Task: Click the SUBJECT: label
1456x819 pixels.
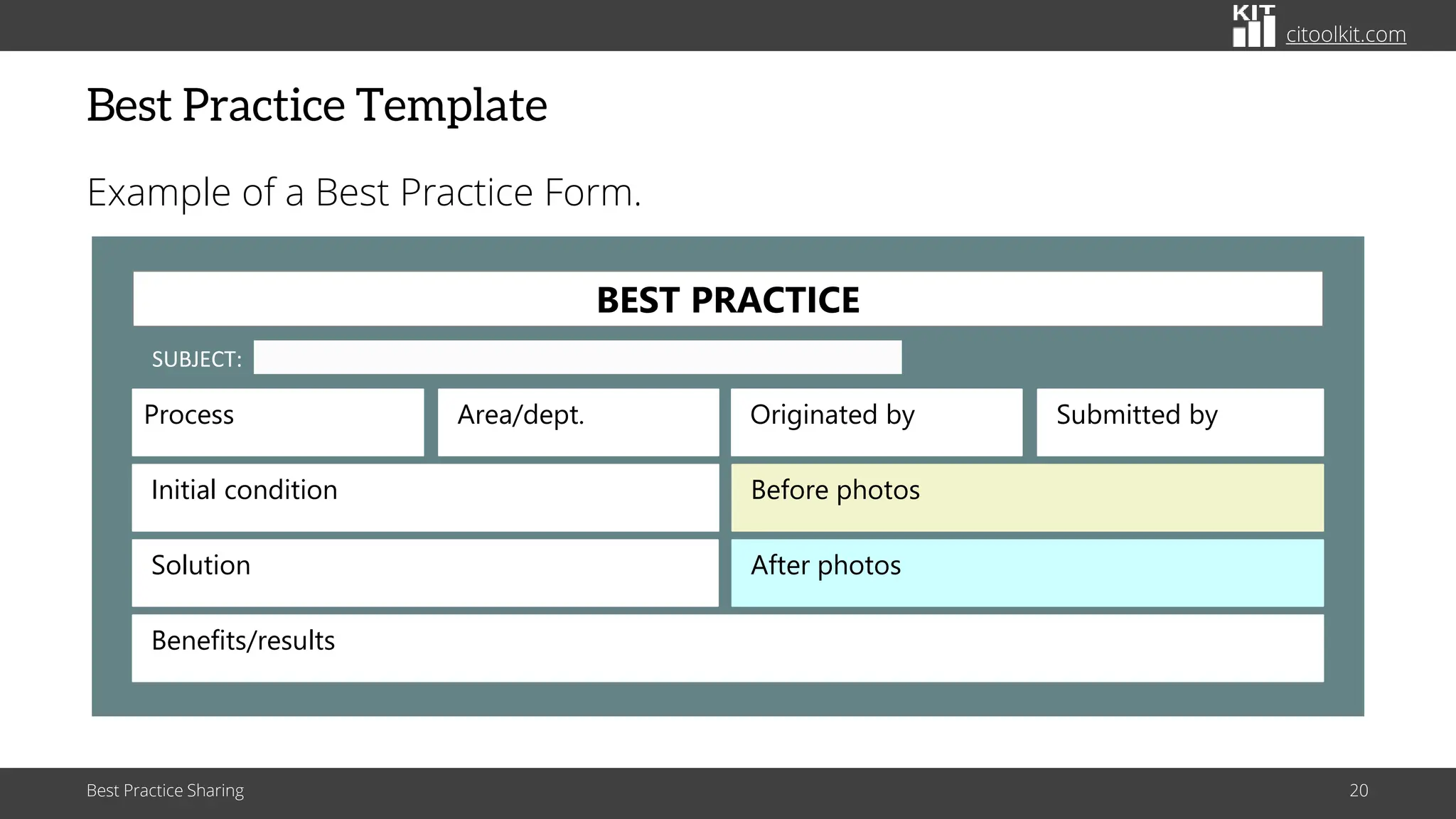Action: coord(197,359)
